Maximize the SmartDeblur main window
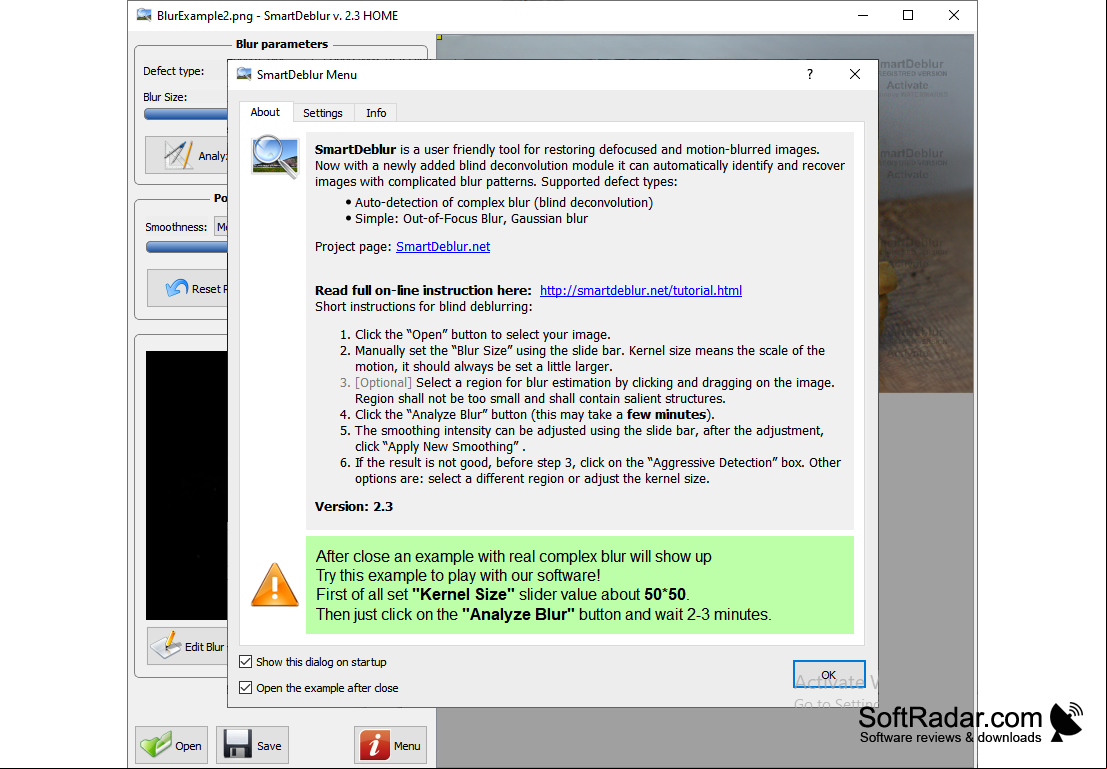 908,15
